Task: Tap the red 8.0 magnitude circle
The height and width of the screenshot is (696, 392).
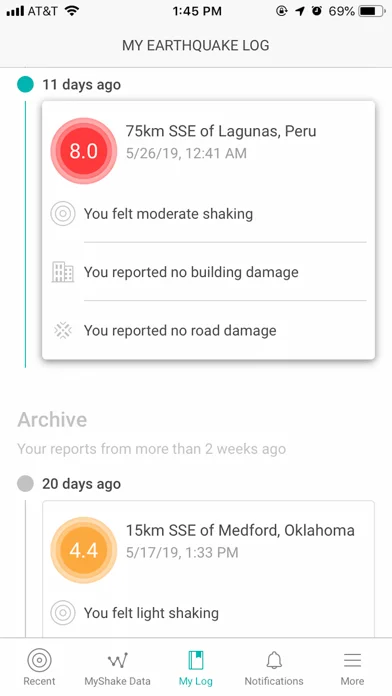Action: click(x=83, y=151)
